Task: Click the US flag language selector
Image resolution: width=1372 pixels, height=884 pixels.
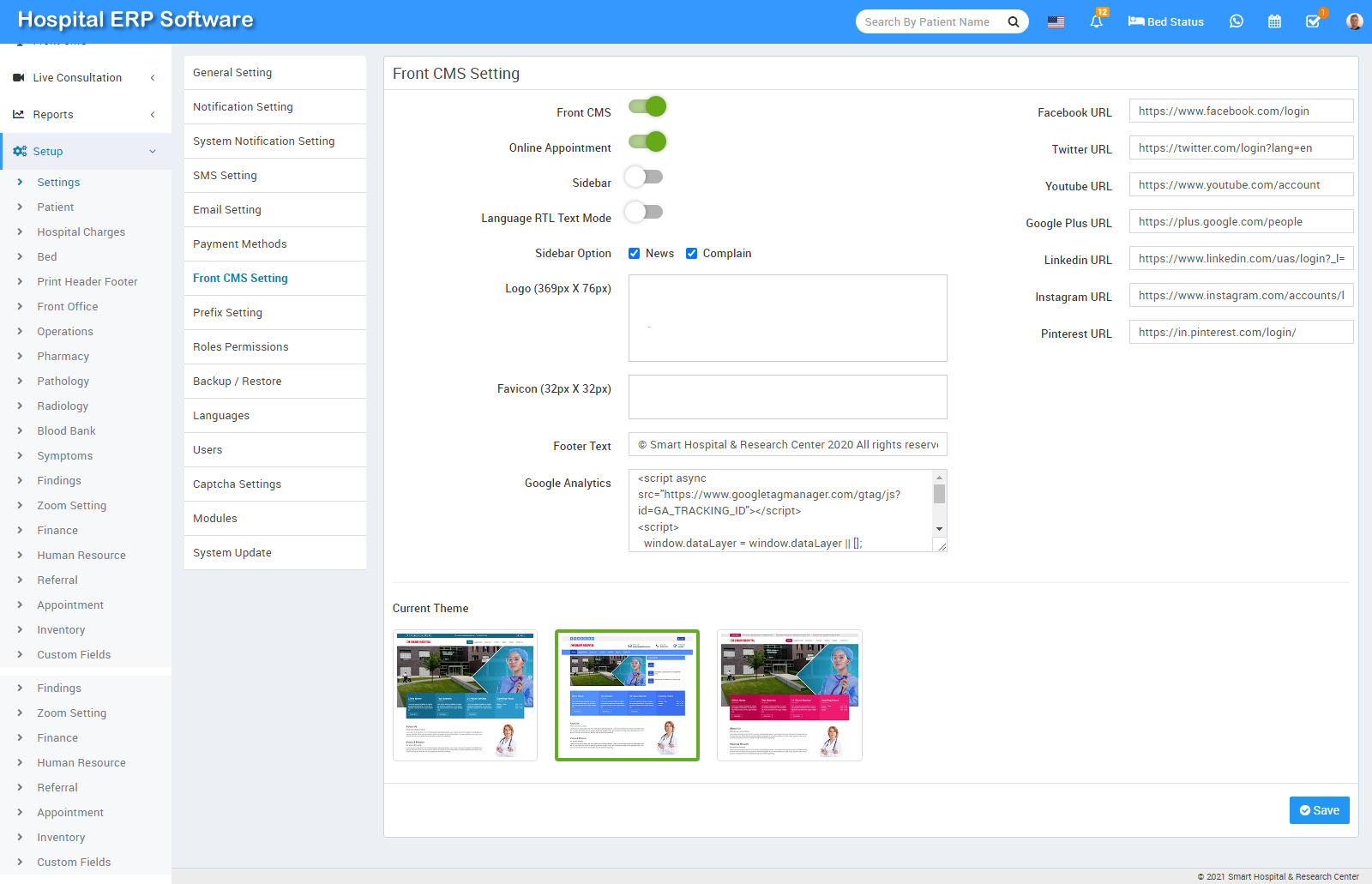Action: (x=1055, y=21)
